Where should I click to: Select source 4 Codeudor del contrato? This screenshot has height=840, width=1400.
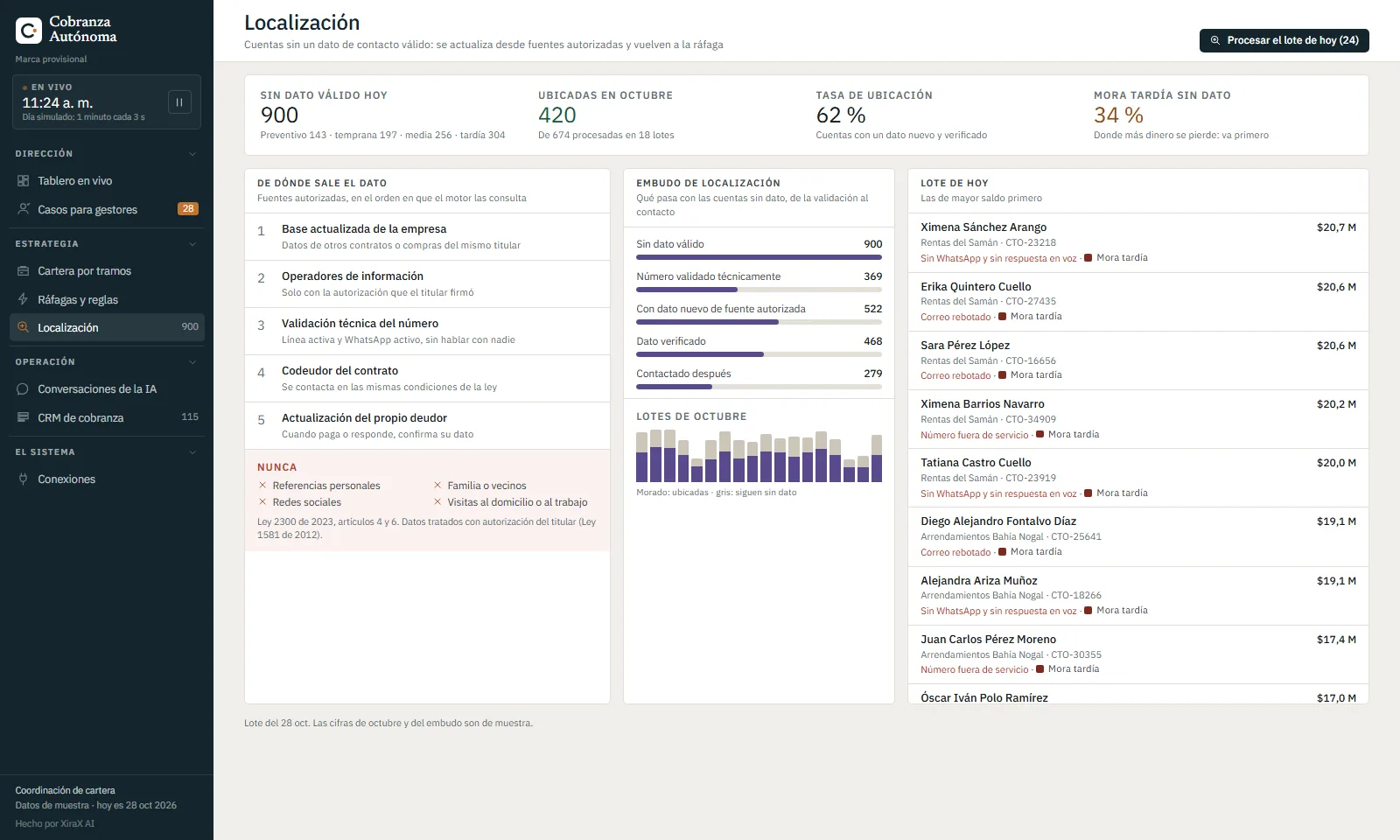click(427, 379)
